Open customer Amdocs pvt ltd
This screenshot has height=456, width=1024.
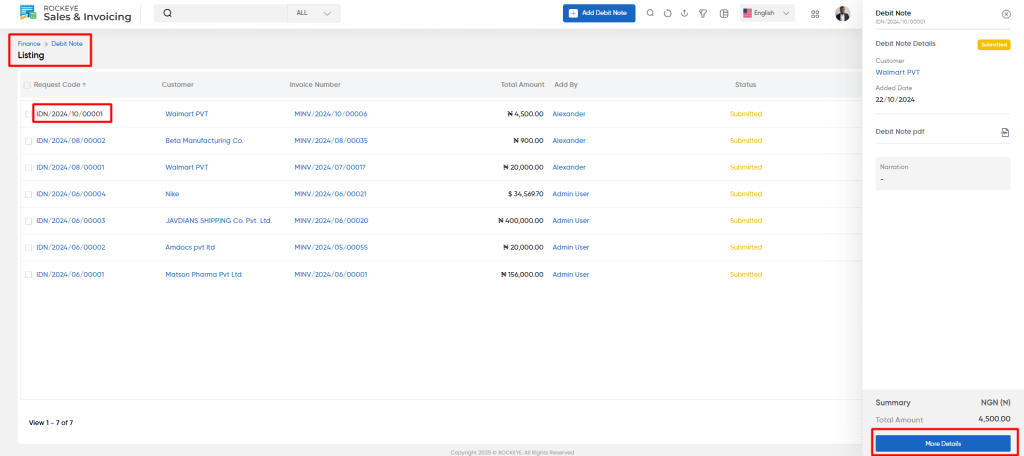point(190,248)
